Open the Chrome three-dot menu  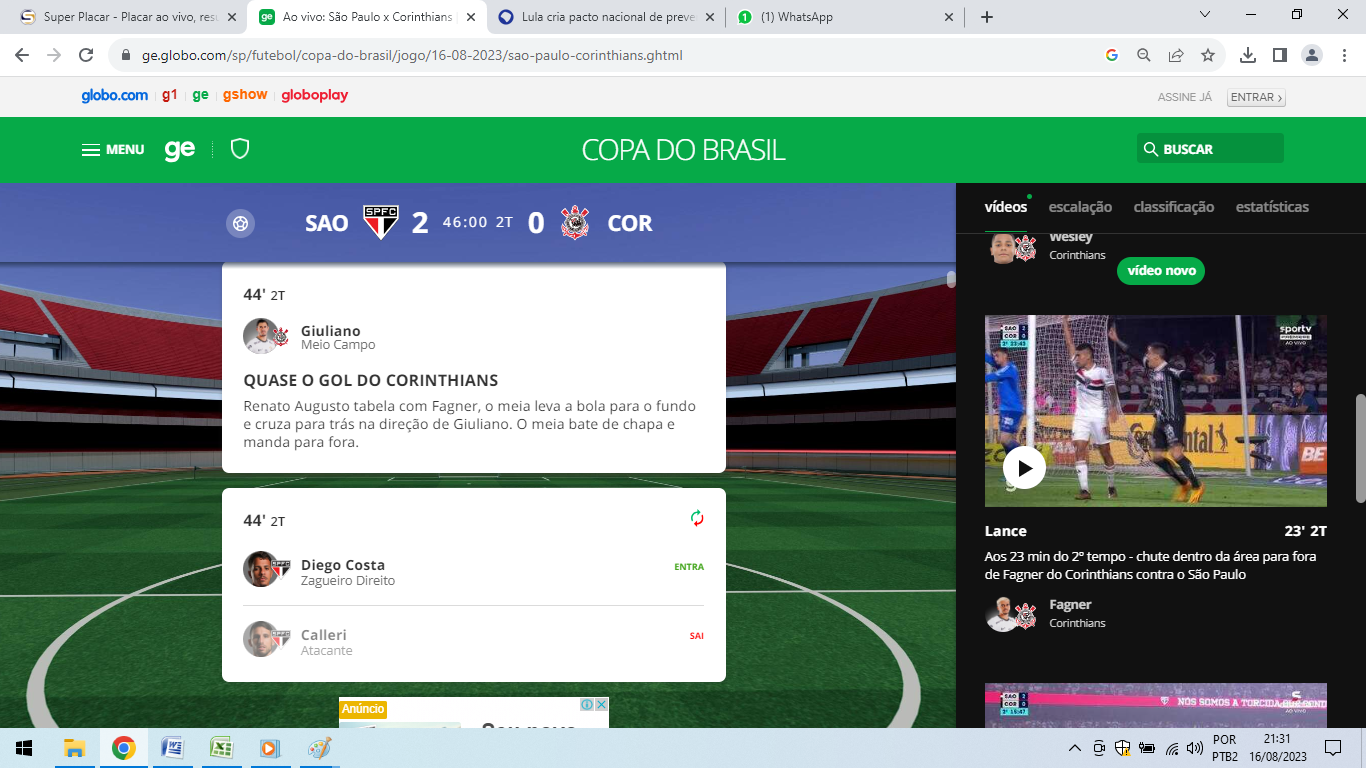1344,55
